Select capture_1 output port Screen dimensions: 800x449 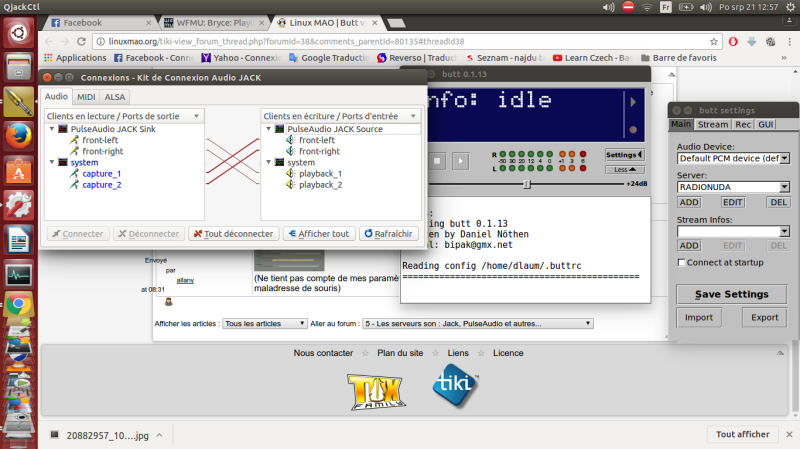[102, 173]
